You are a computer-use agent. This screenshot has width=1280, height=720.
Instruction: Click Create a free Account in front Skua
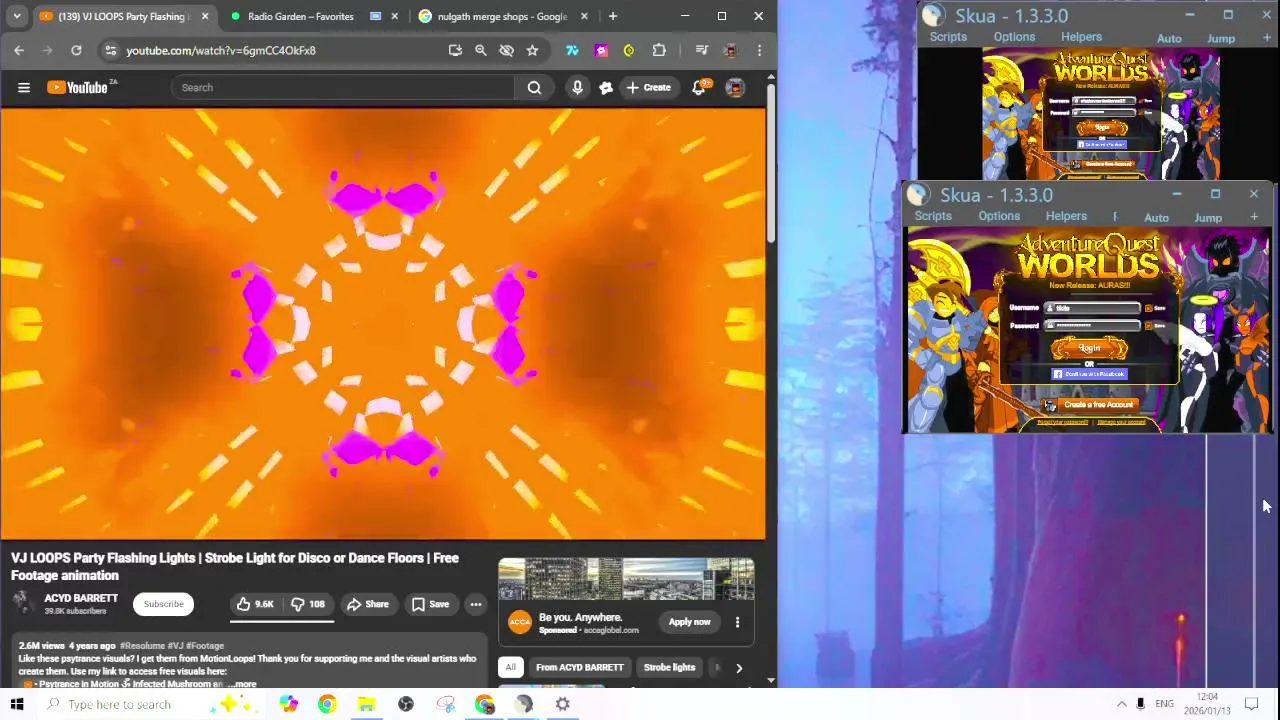[1091, 405]
